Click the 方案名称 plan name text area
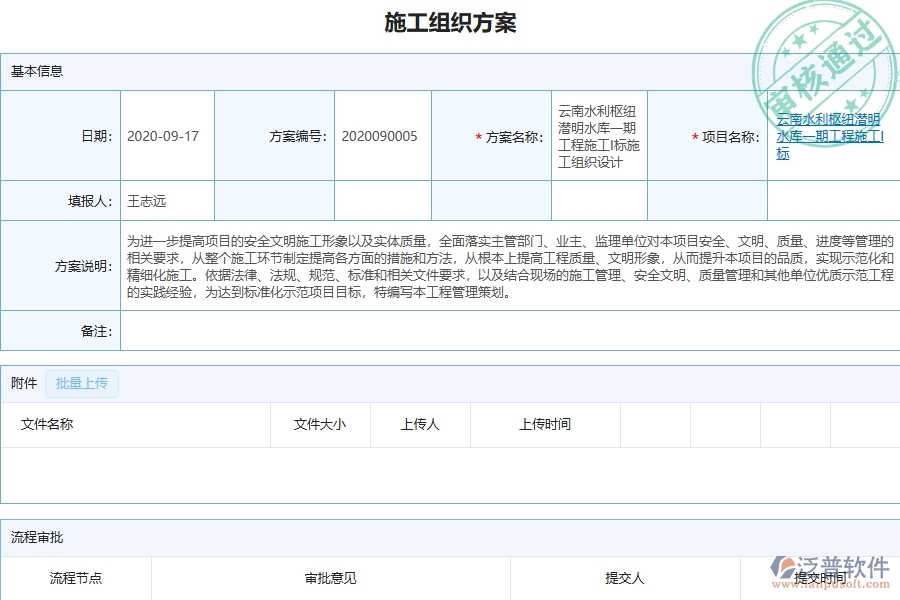The image size is (900, 600). (x=598, y=136)
